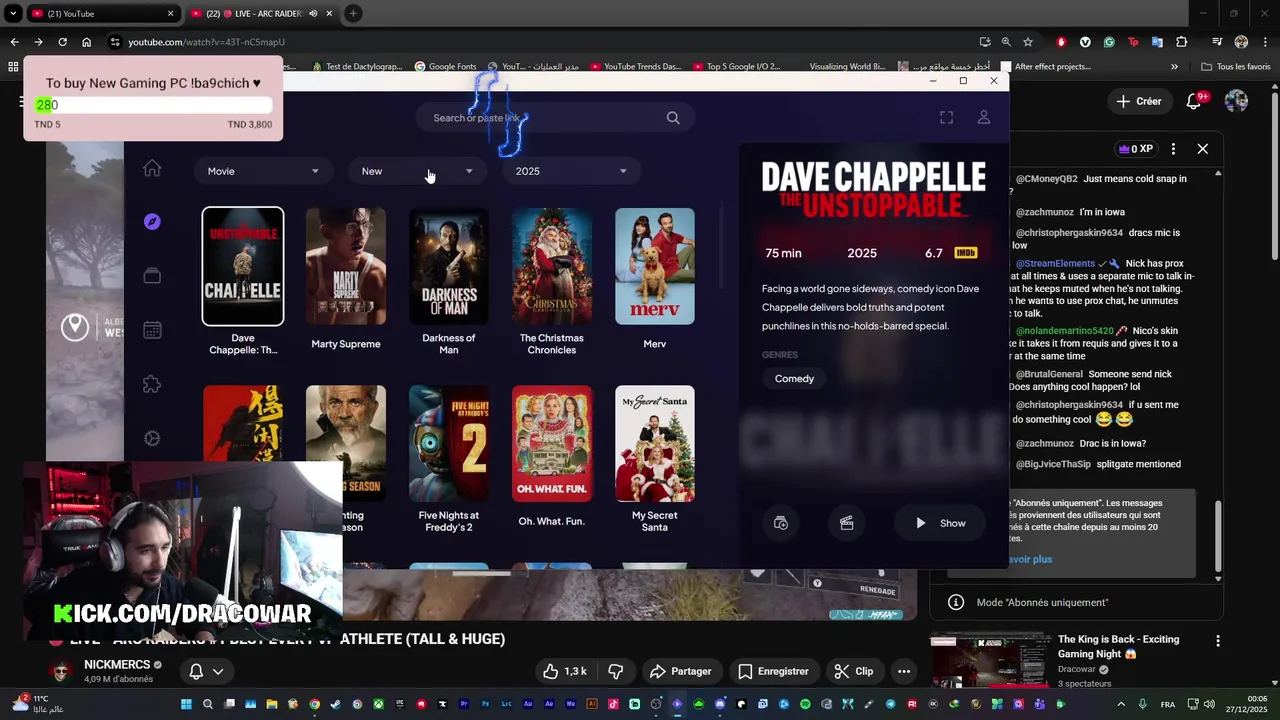
Task: Show hidden system tray icons
Action: click(x=1120, y=704)
